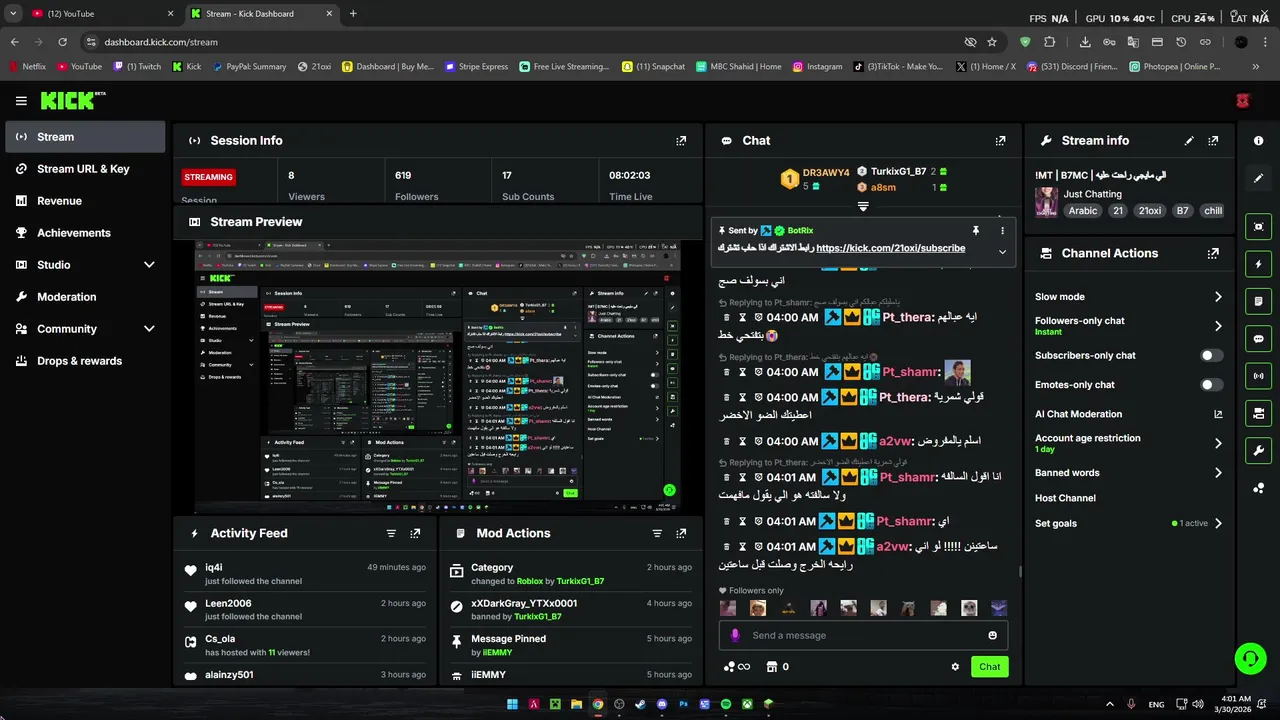Open the kick.com/21oxi/subscribe link
This screenshot has height=720, width=1280.
(x=890, y=248)
